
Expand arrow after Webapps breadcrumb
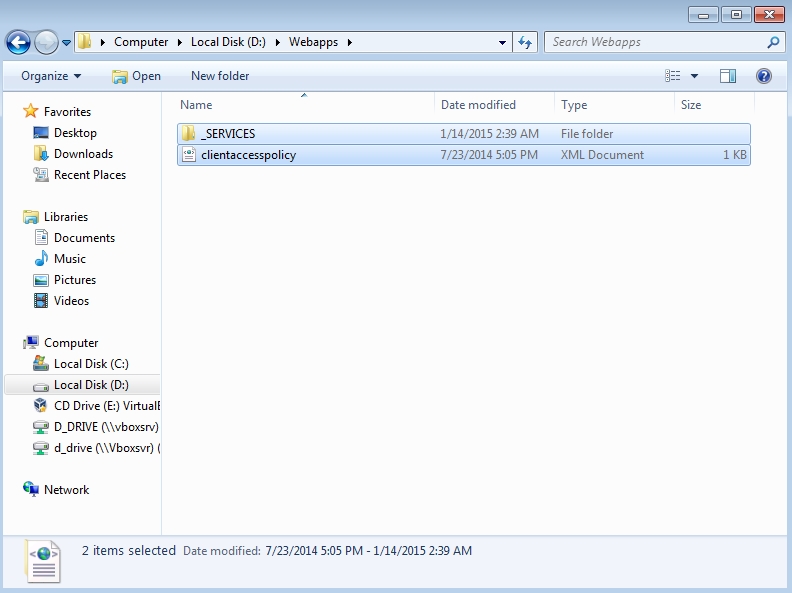[350, 42]
